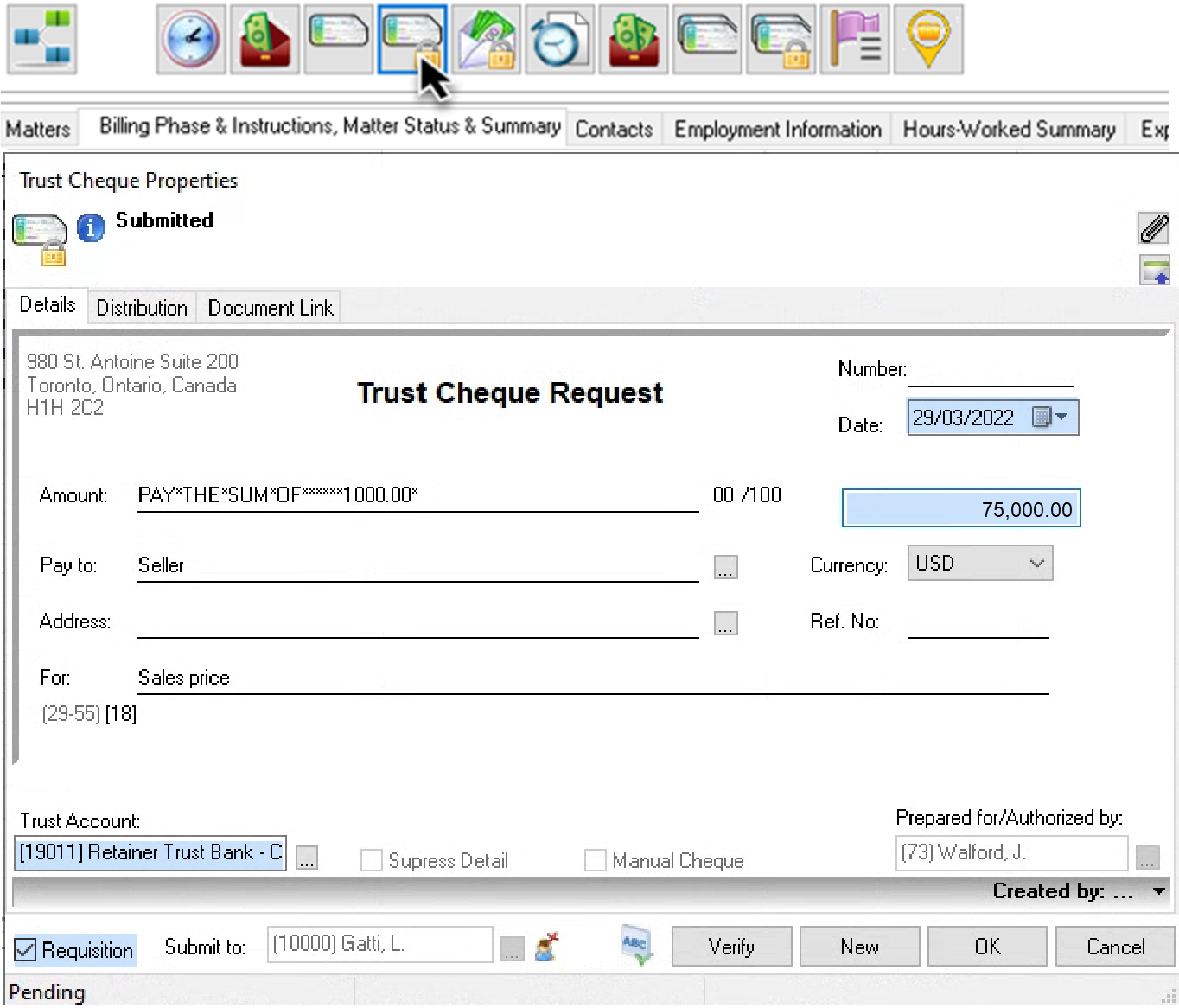The height and width of the screenshot is (1008, 1179).
Task: Open the Contacts tab
Action: [615, 130]
